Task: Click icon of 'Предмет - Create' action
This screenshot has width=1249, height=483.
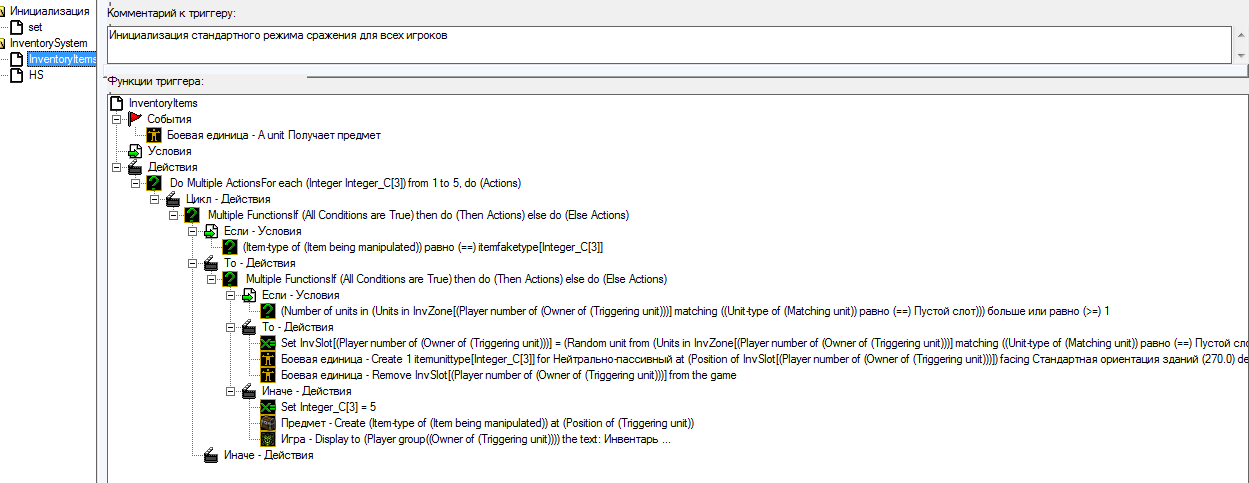Action: [269, 423]
